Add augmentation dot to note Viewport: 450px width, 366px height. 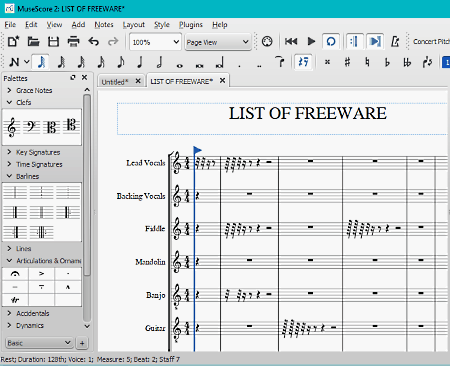coord(239,66)
